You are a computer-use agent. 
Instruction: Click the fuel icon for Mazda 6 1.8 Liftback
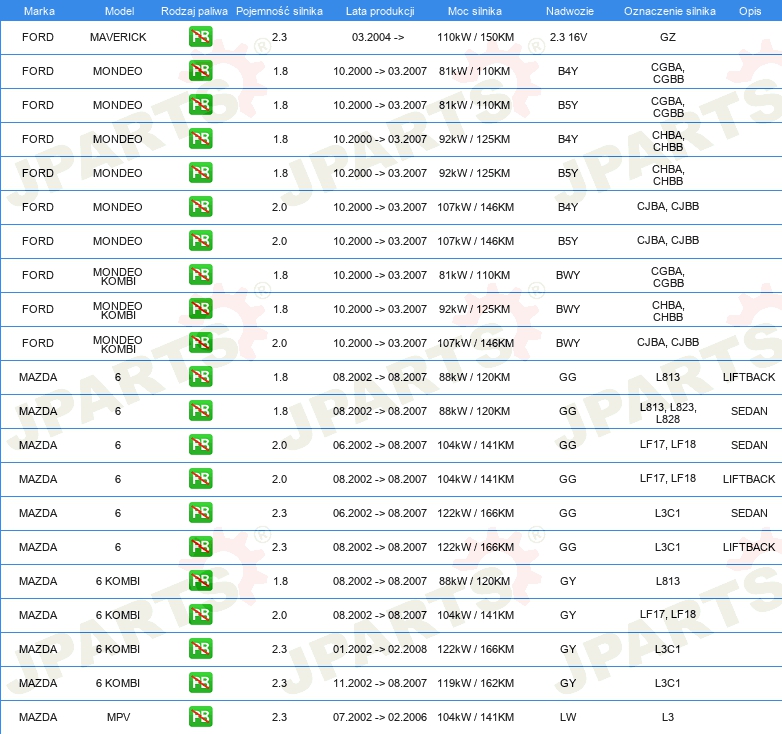[200, 376]
